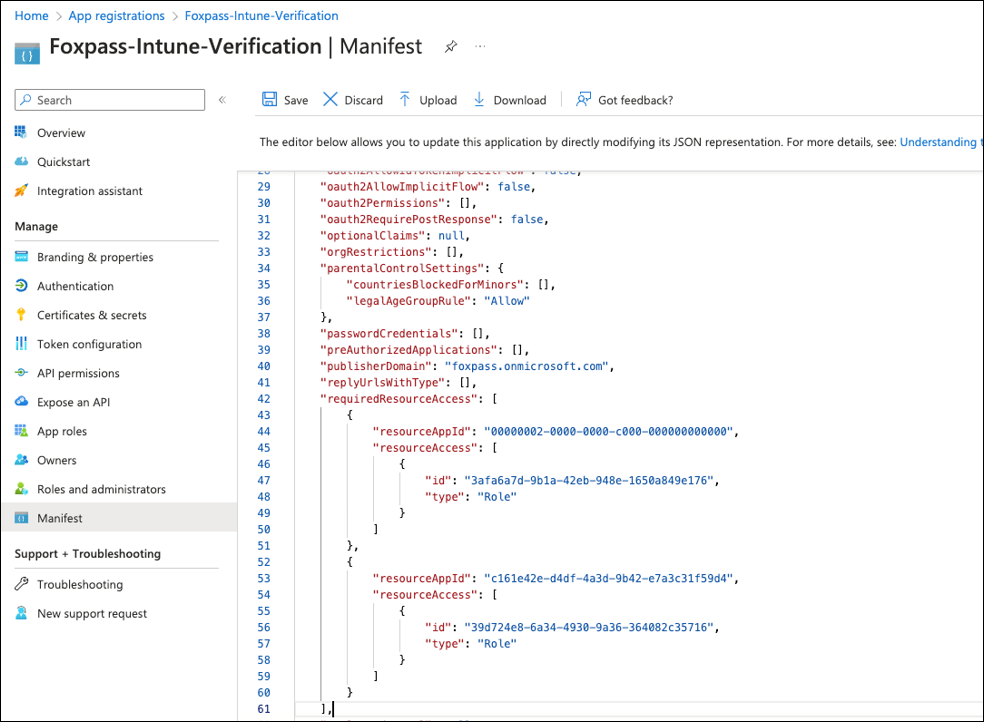Open the Overview menu item
984x722 pixels.
point(61,133)
